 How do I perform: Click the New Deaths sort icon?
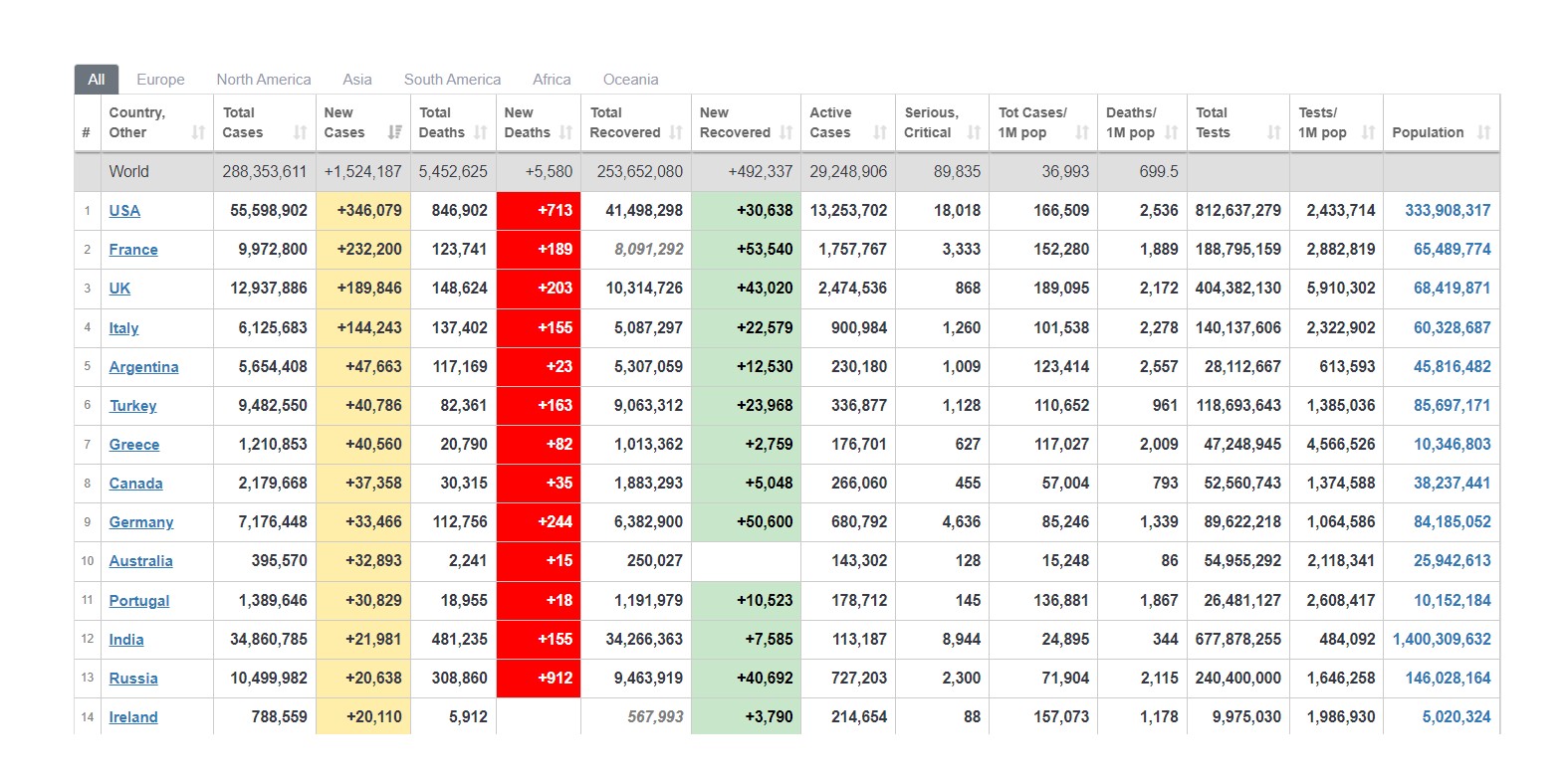(x=565, y=132)
